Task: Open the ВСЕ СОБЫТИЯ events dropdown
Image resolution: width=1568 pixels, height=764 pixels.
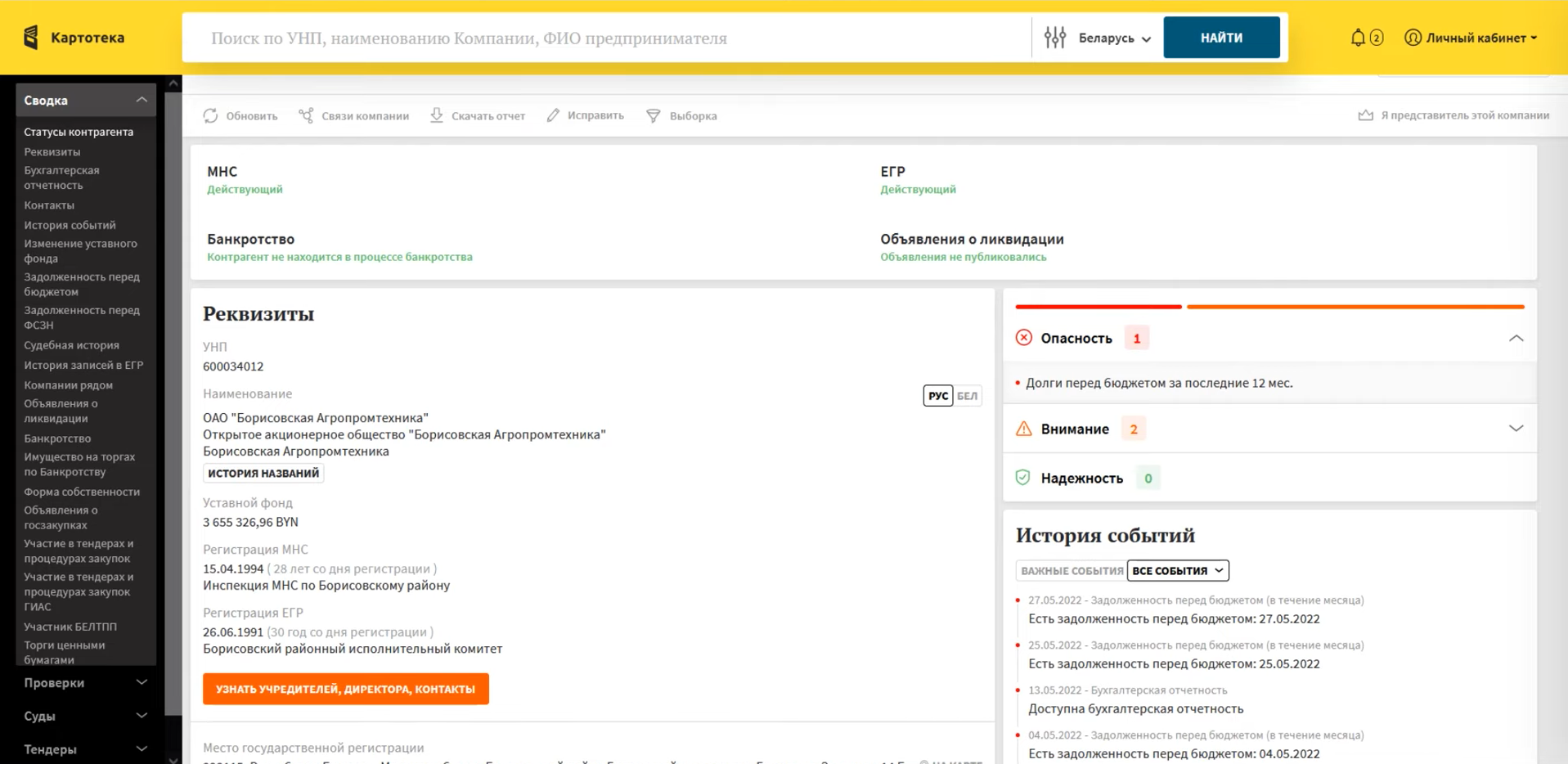Action: click(1176, 570)
